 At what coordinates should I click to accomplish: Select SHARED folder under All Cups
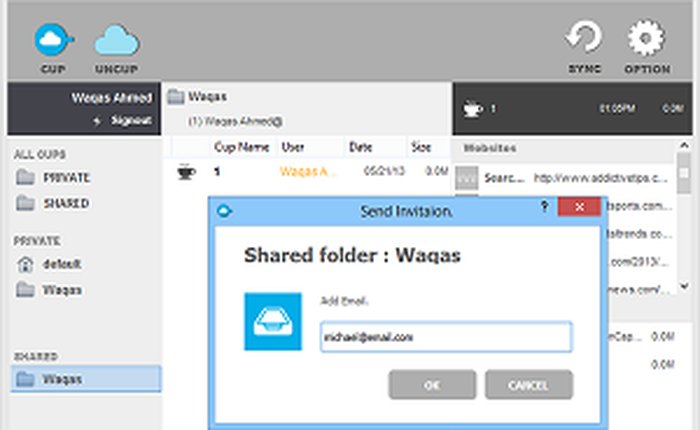click(66, 203)
